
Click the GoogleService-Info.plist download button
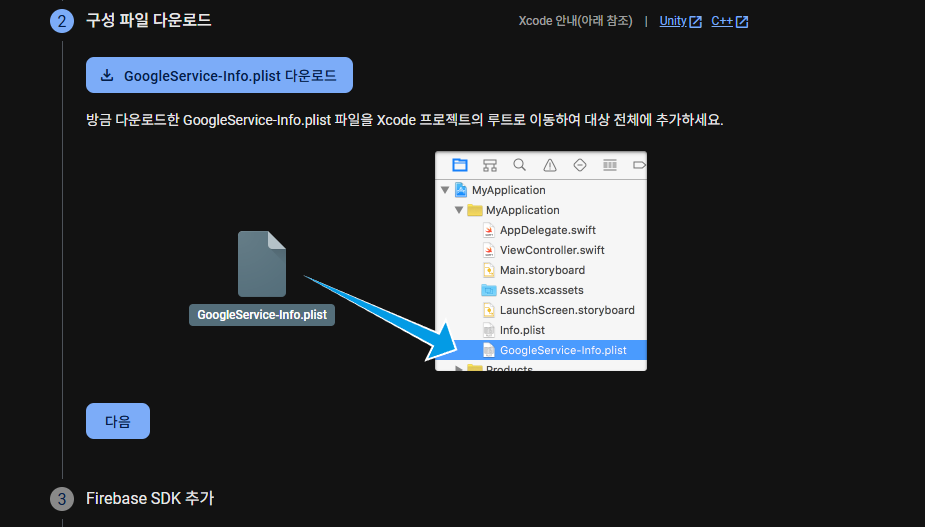click(x=219, y=75)
